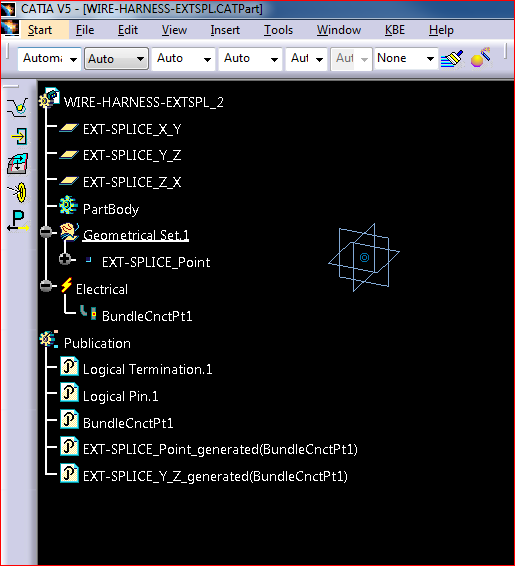Click the surface with red-blue arrows icon in left toolbar

click(x=18, y=164)
